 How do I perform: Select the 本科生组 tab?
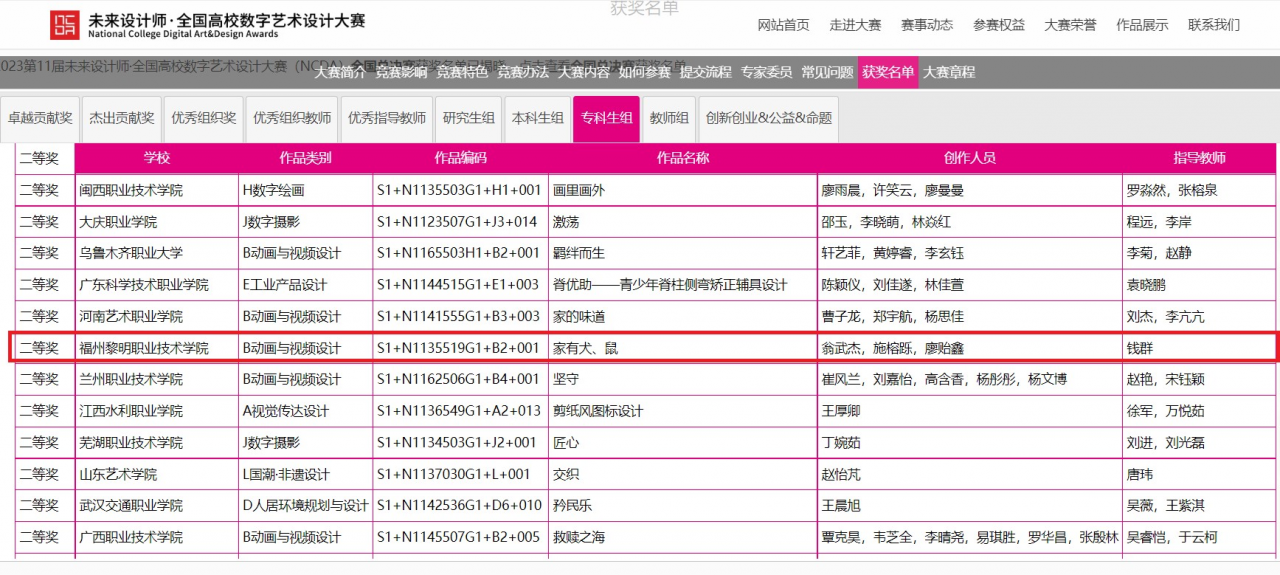pyautogui.click(x=537, y=118)
